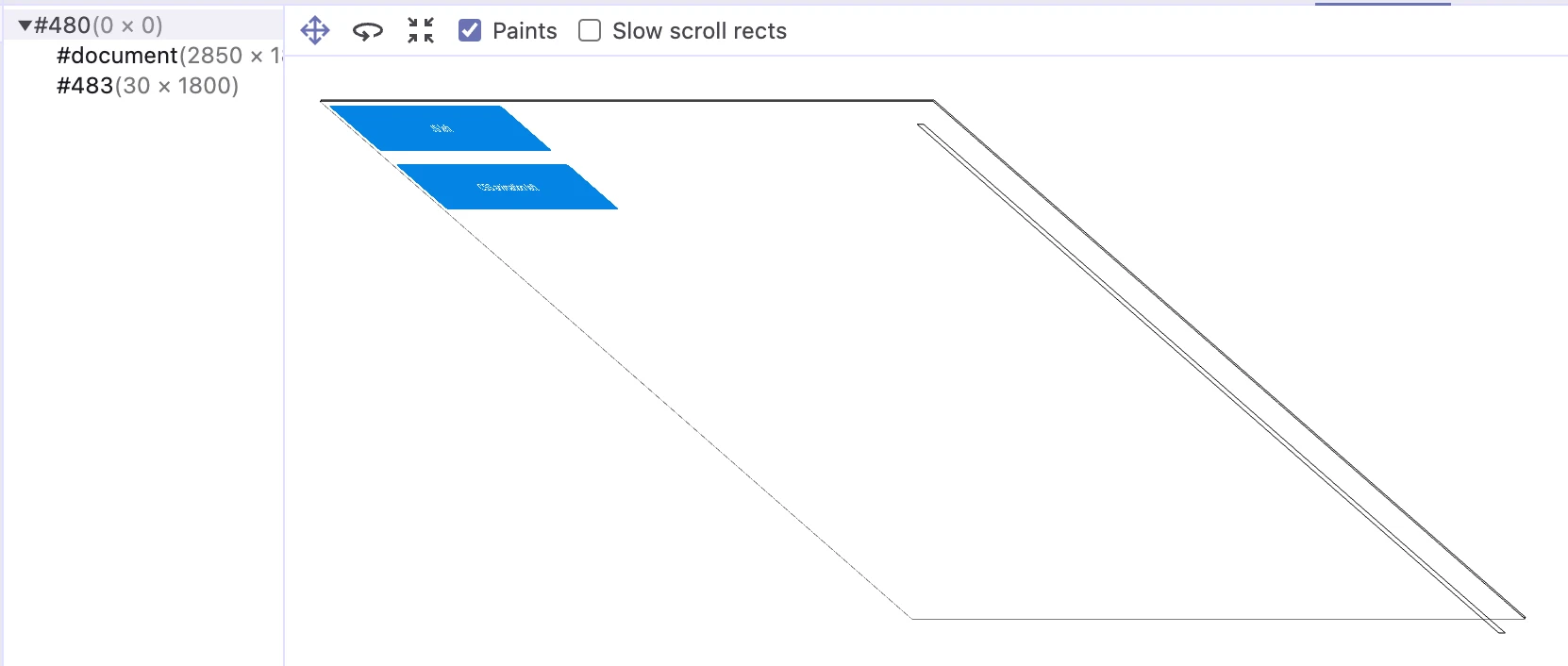The image size is (1568, 666).
Task: Select the #document layer in tree
Action: (117, 56)
